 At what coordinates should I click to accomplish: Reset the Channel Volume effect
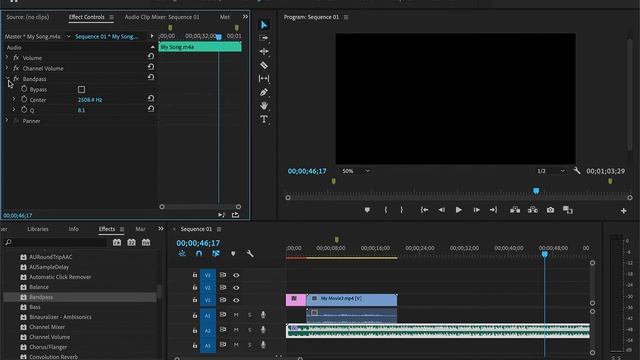pyautogui.click(x=151, y=67)
